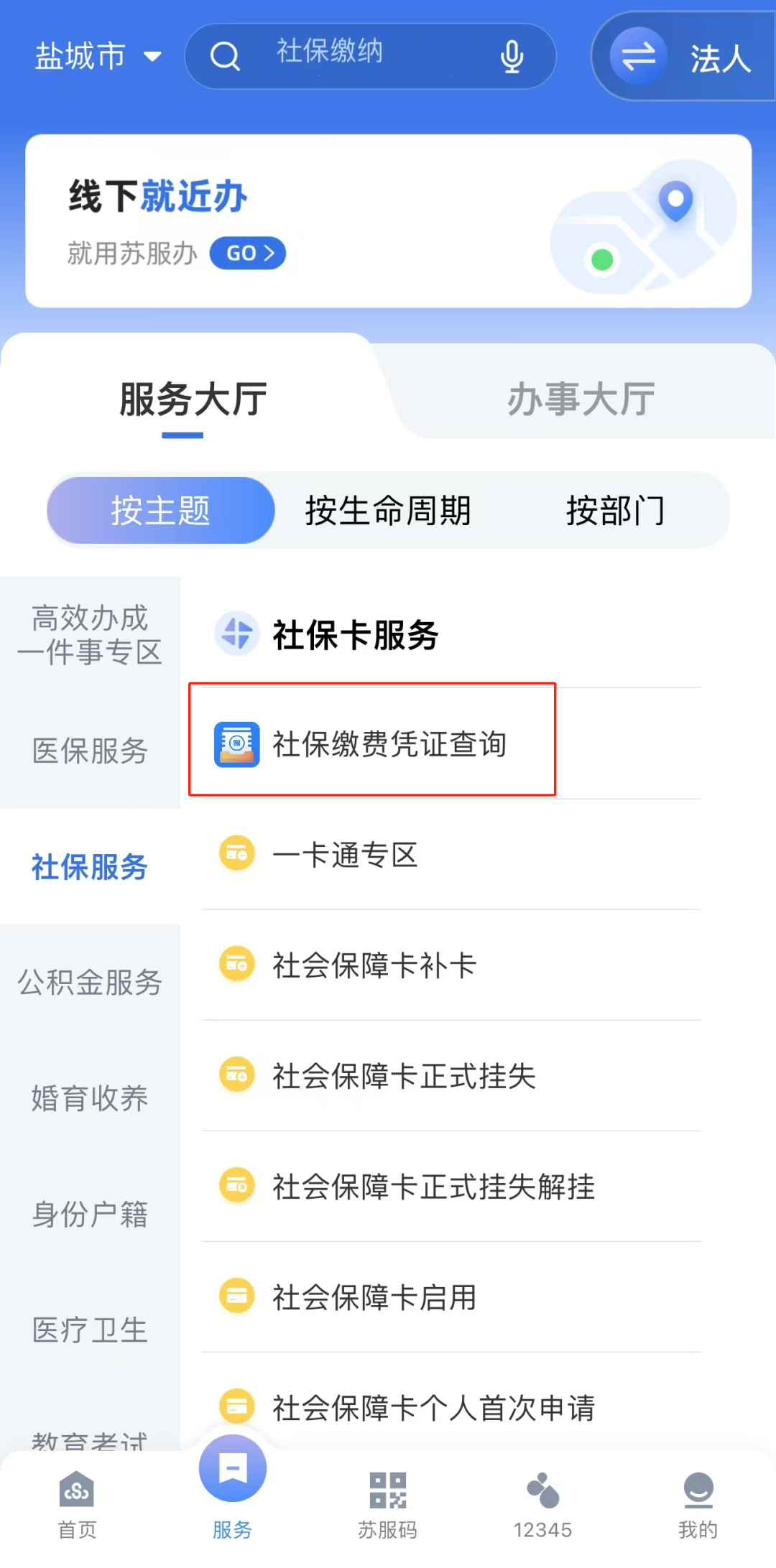Go to 首页 home icon
Viewport: 776px width, 1568px height.
click(77, 1490)
